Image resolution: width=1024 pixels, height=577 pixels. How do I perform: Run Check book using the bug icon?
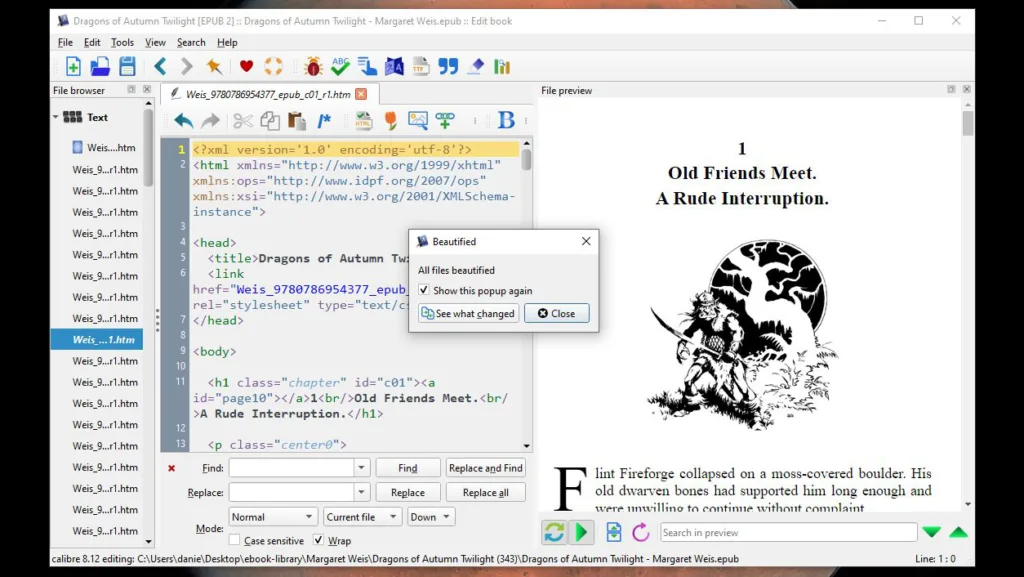tap(313, 66)
